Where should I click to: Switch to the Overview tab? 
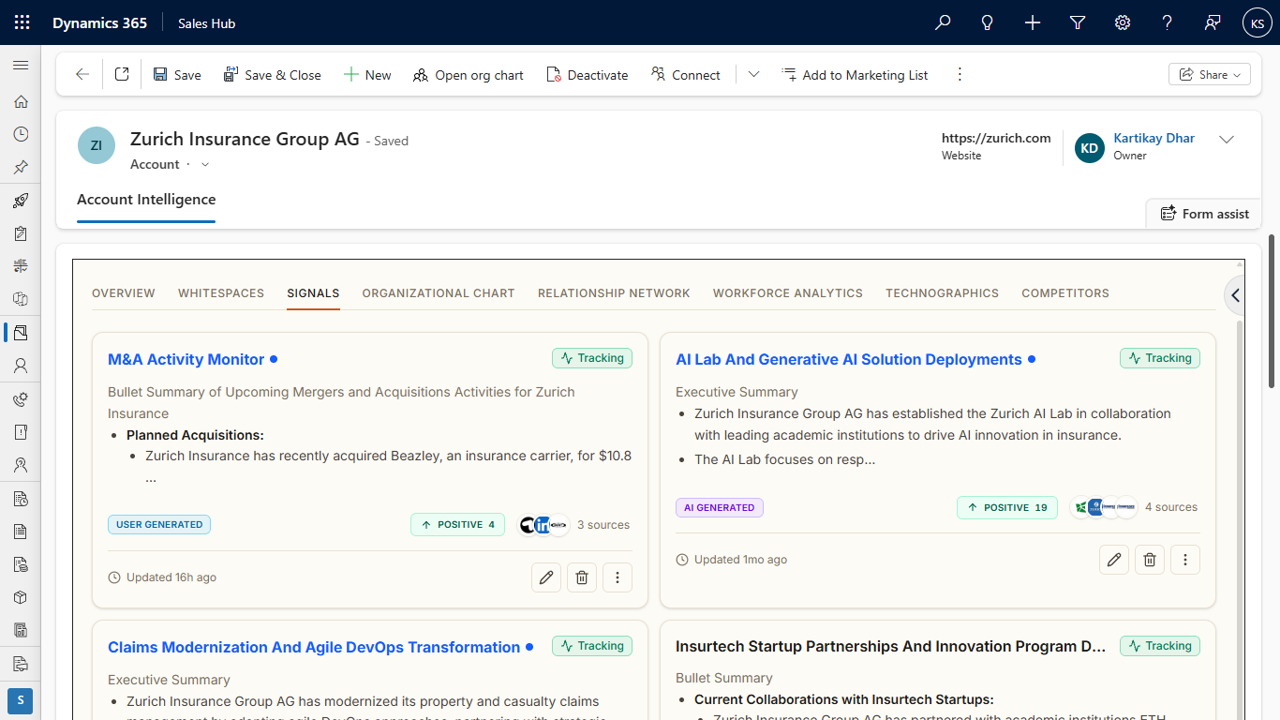(124, 293)
